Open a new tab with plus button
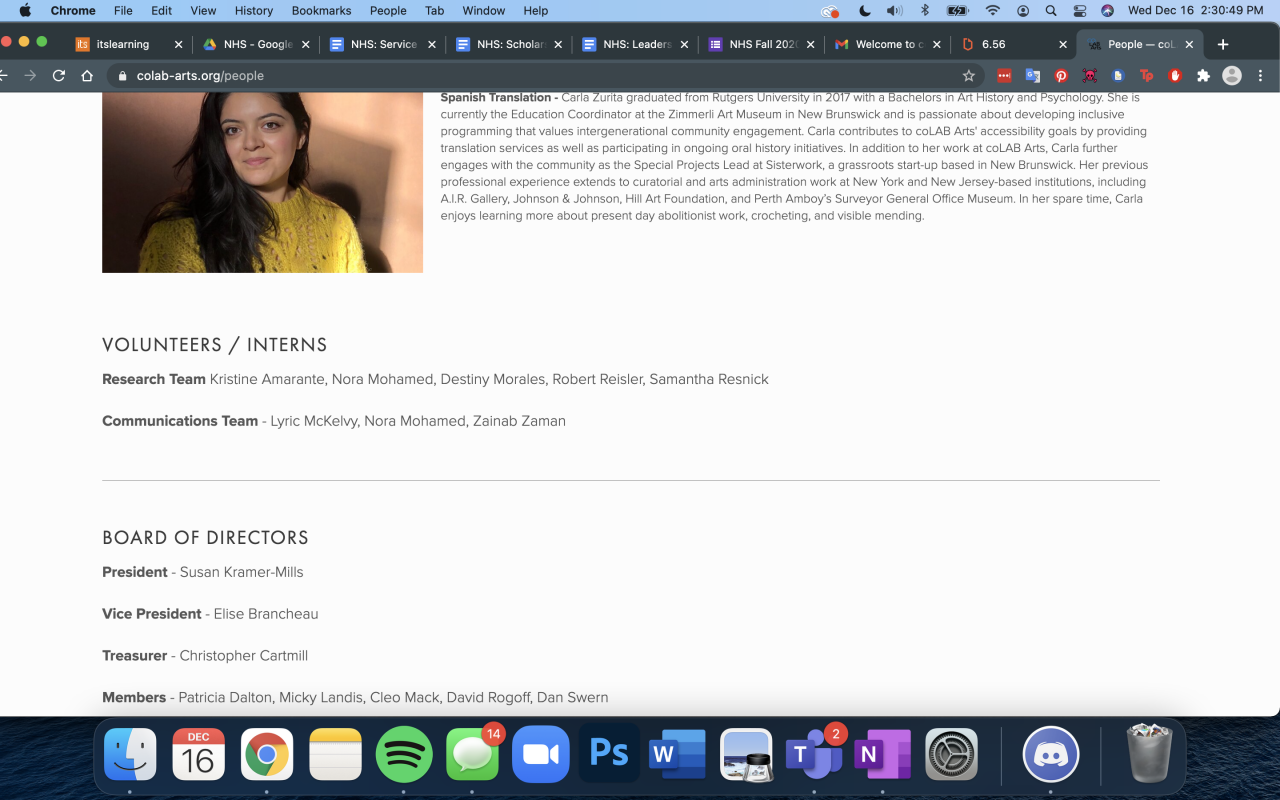 [1222, 44]
